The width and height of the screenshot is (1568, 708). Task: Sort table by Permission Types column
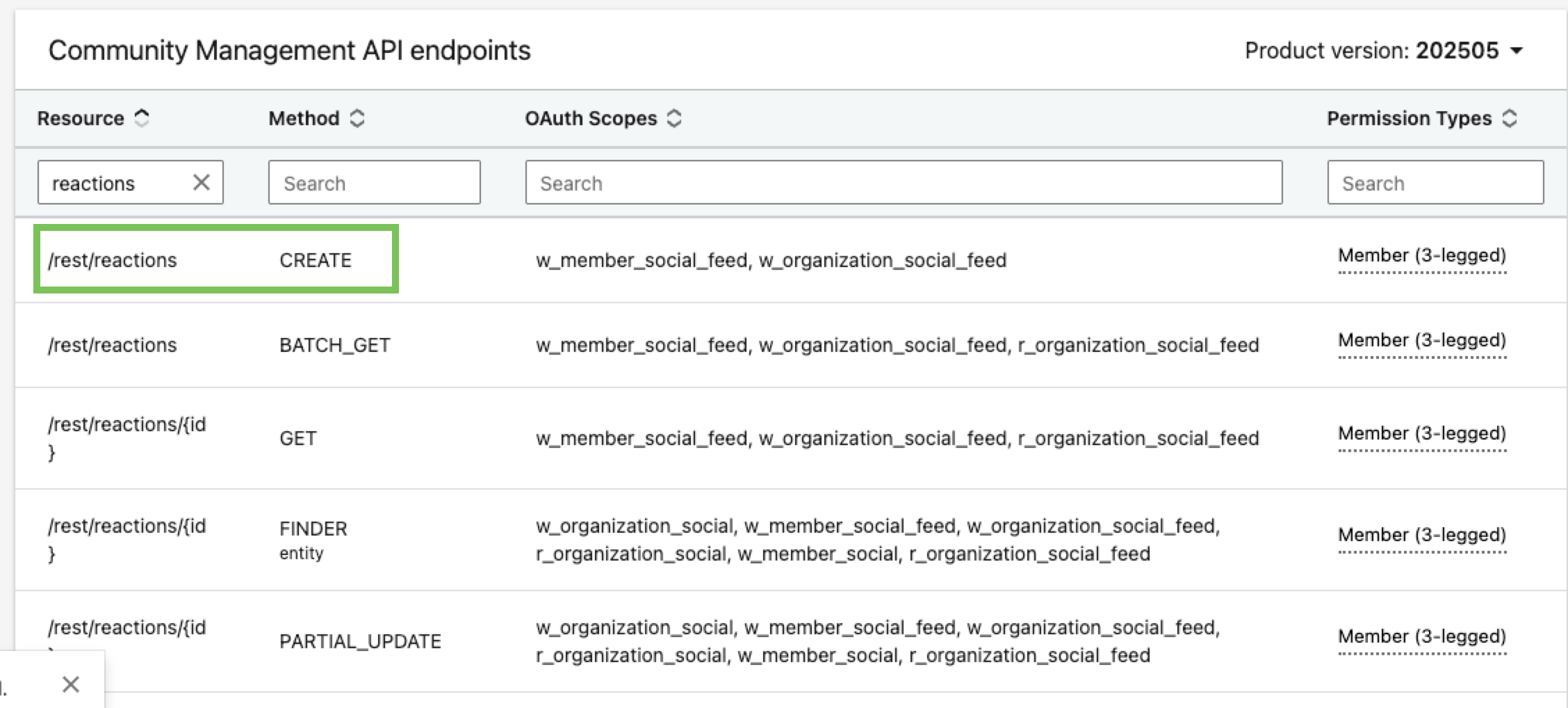click(x=1510, y=118)
